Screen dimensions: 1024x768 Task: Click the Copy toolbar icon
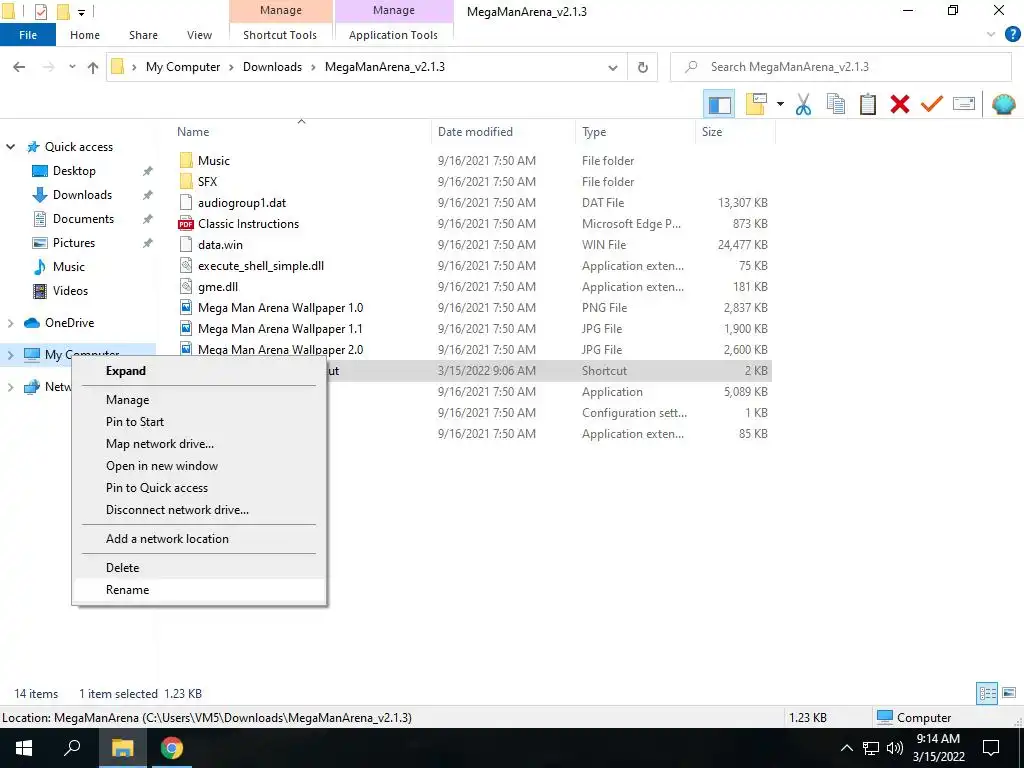(836, 104)
